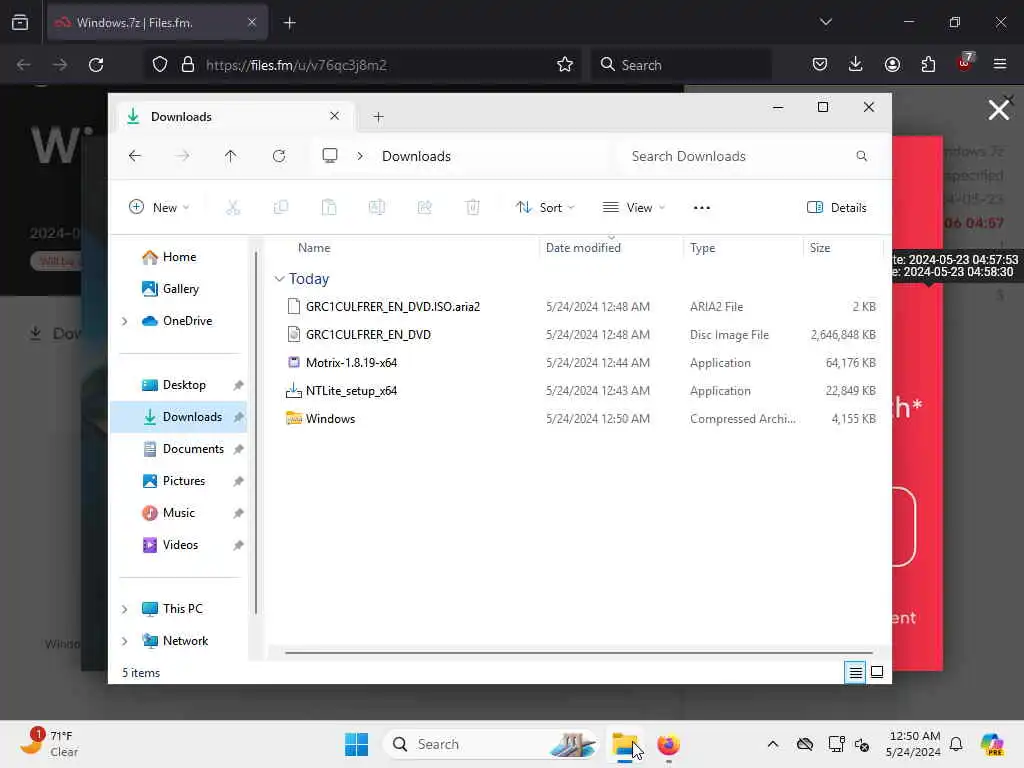Open the View dropdown
Viewport: 1024px width, 768px height.
click(633, 208)
